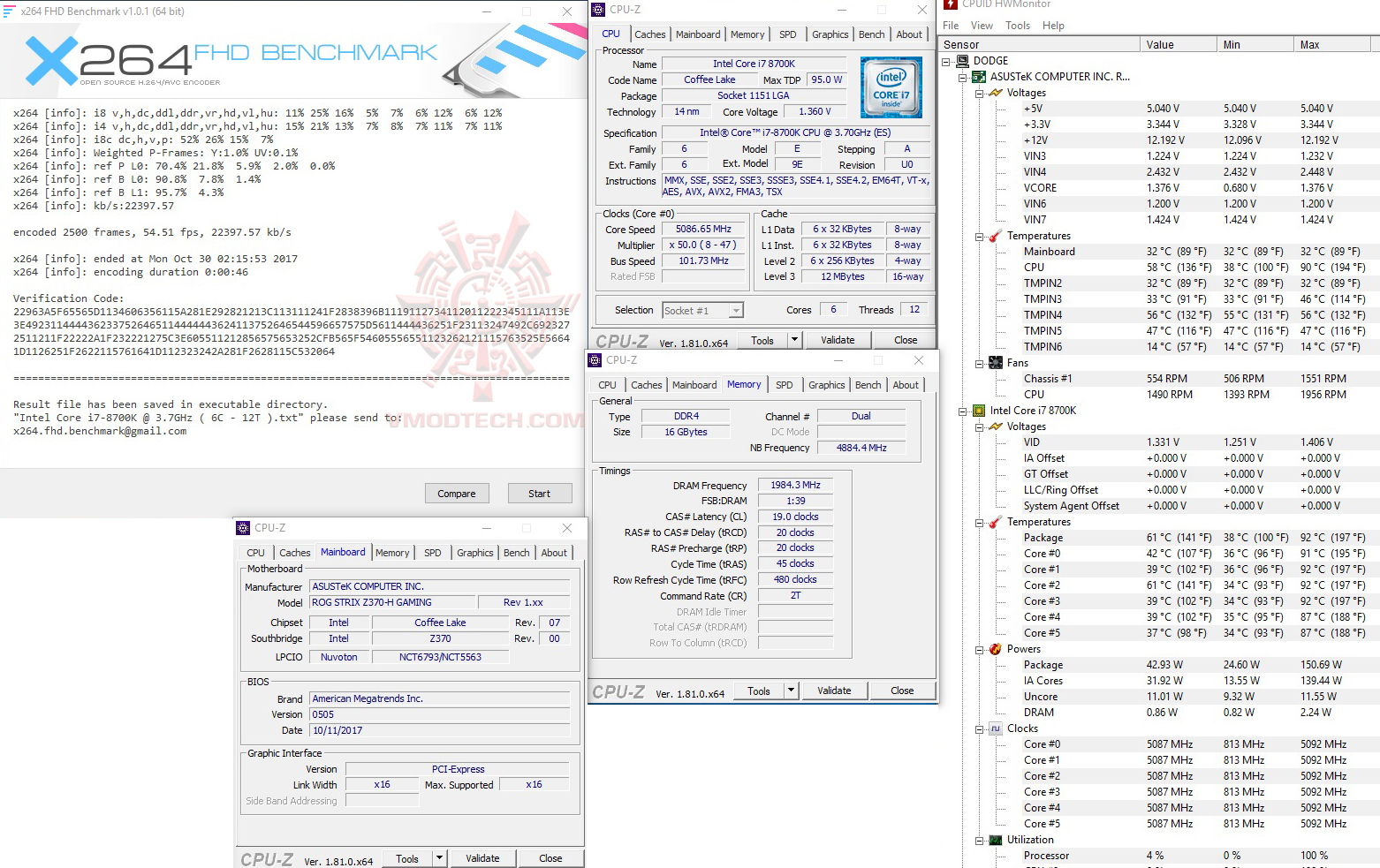
Task: Click the Intel Core i7 inside logo in CPU-Z
Action: [x=891, y=87]
